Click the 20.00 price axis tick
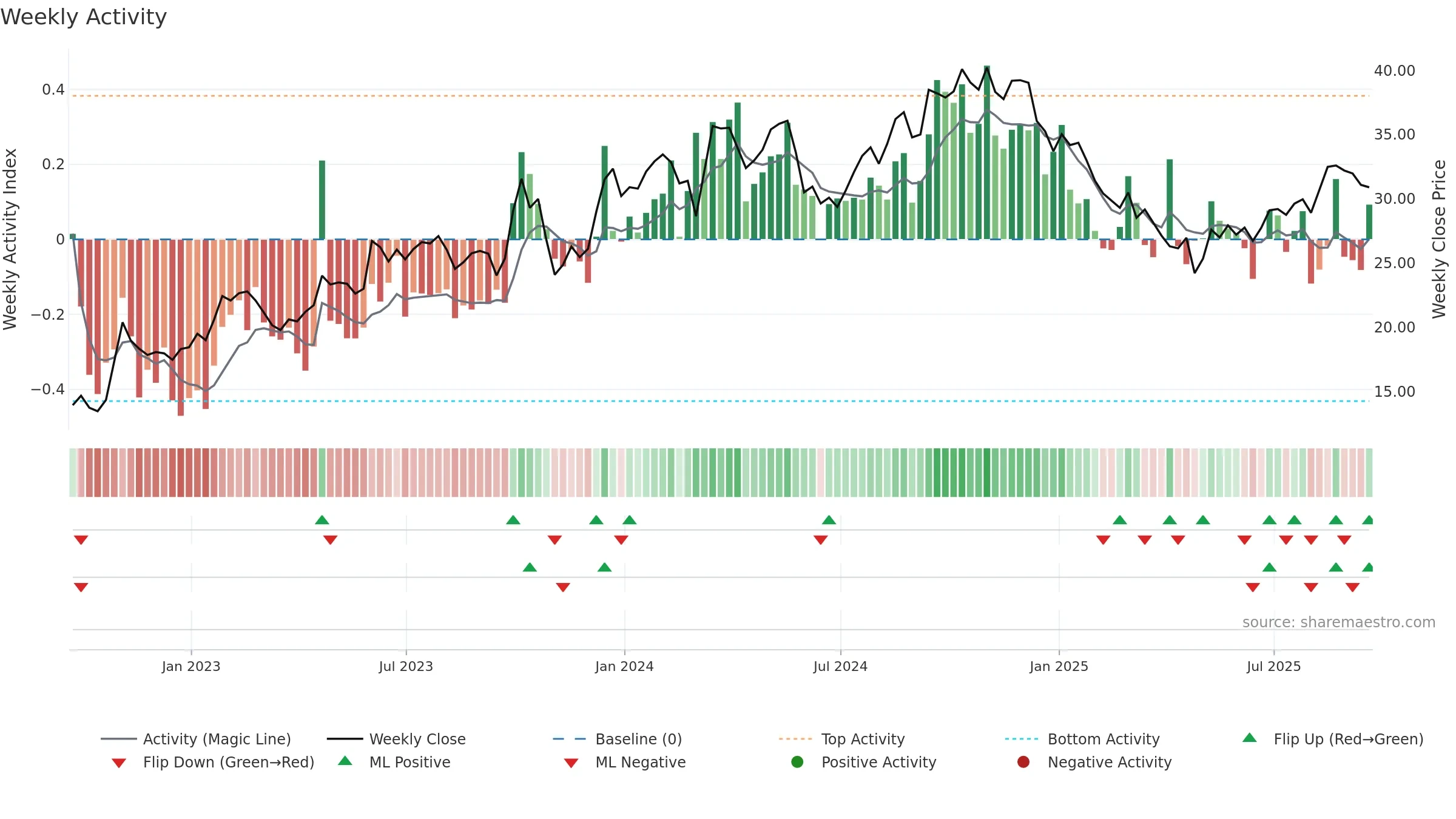 click(1395, 327)
